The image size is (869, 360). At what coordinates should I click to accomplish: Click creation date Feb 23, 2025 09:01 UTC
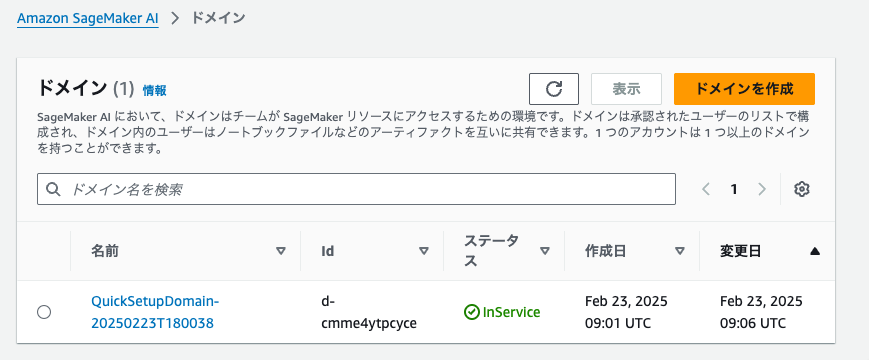tap(626, 312)
